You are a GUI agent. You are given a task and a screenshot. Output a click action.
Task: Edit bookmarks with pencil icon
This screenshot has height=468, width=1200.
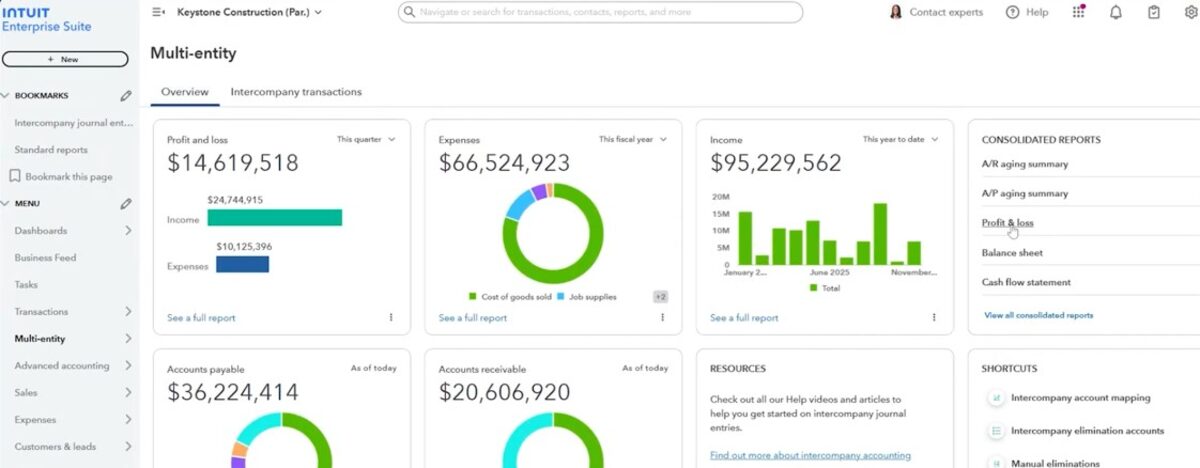click(126, 96)
